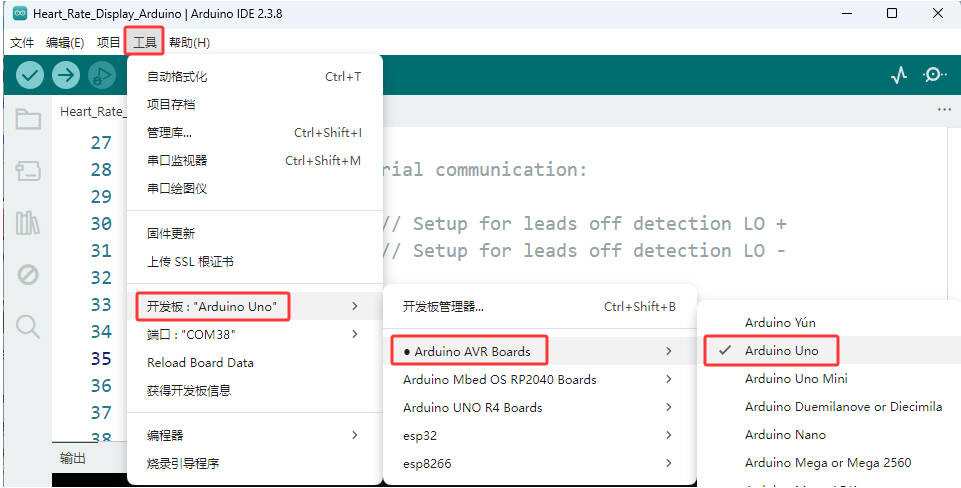961x488 pixels.
Task: Open 串口绘图仪 menu entry
Action: (x=254, y=188)
